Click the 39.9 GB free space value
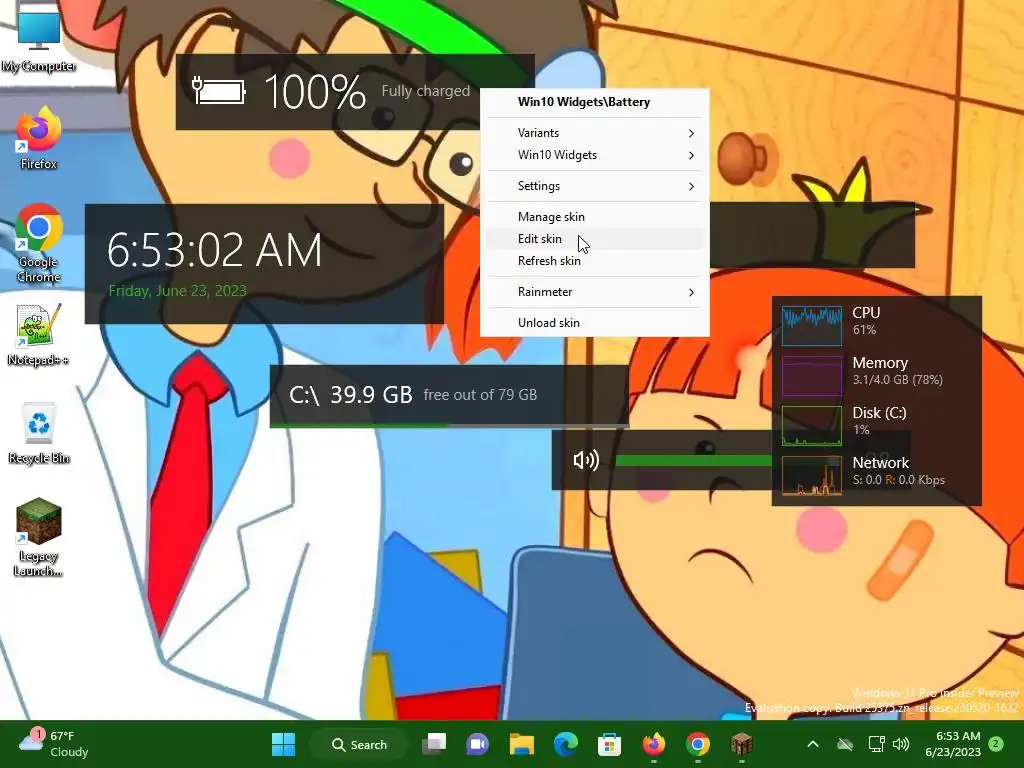The image size is (1024, 768). [371, 394]
